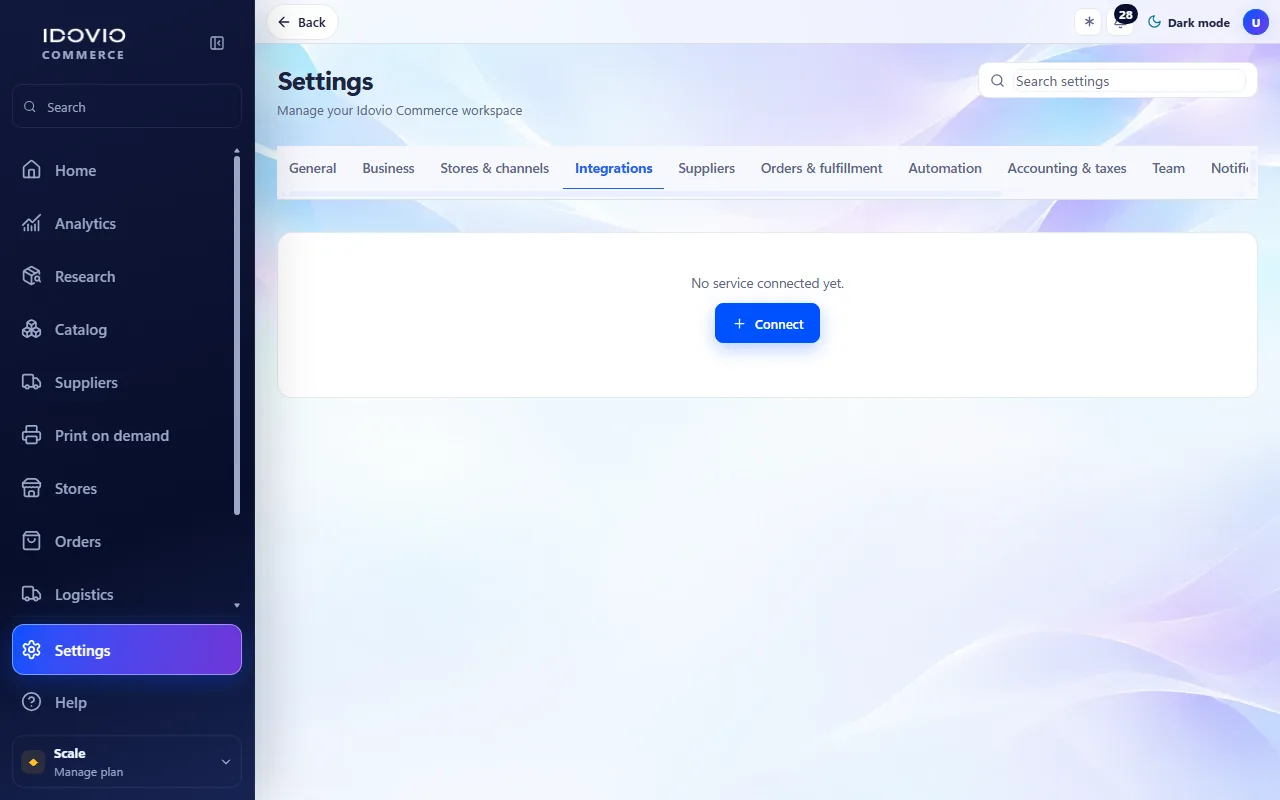Switch to the Accounting & taxes tab
1280x800 pixels.
pos(1067,168)
